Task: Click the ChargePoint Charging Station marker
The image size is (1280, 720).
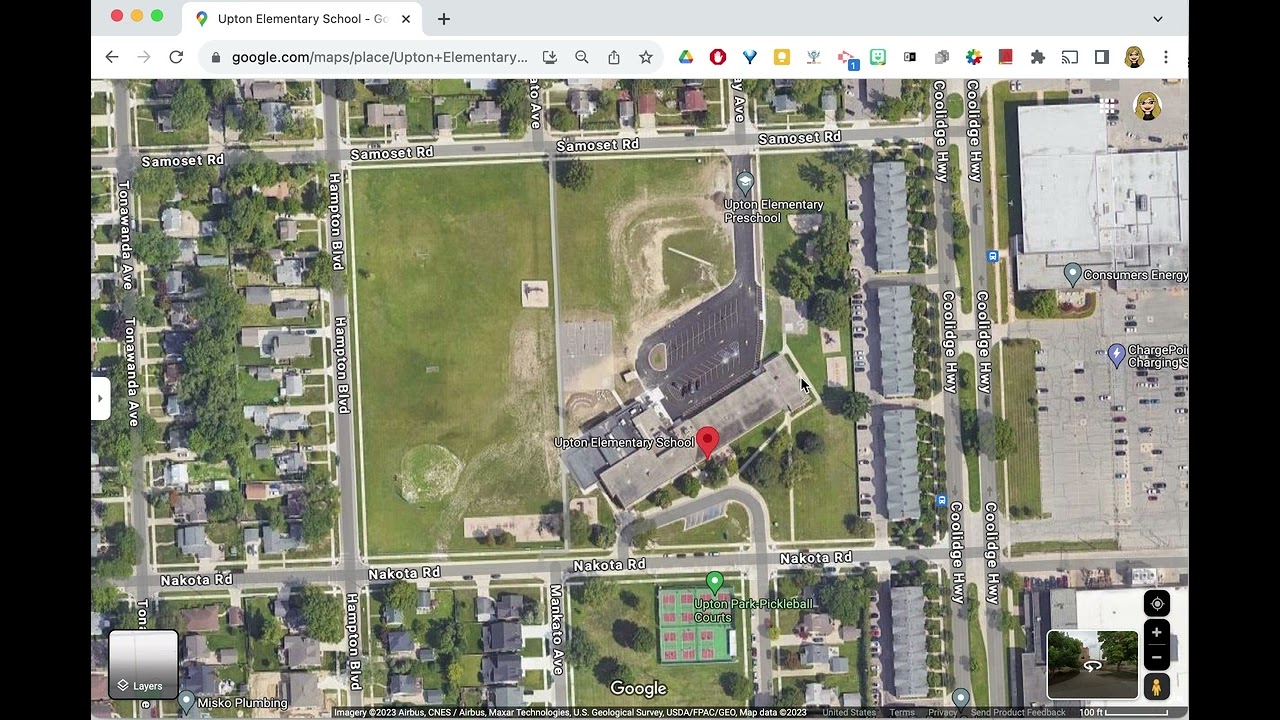Action: pyautogui.click(x=1117, y=355)
